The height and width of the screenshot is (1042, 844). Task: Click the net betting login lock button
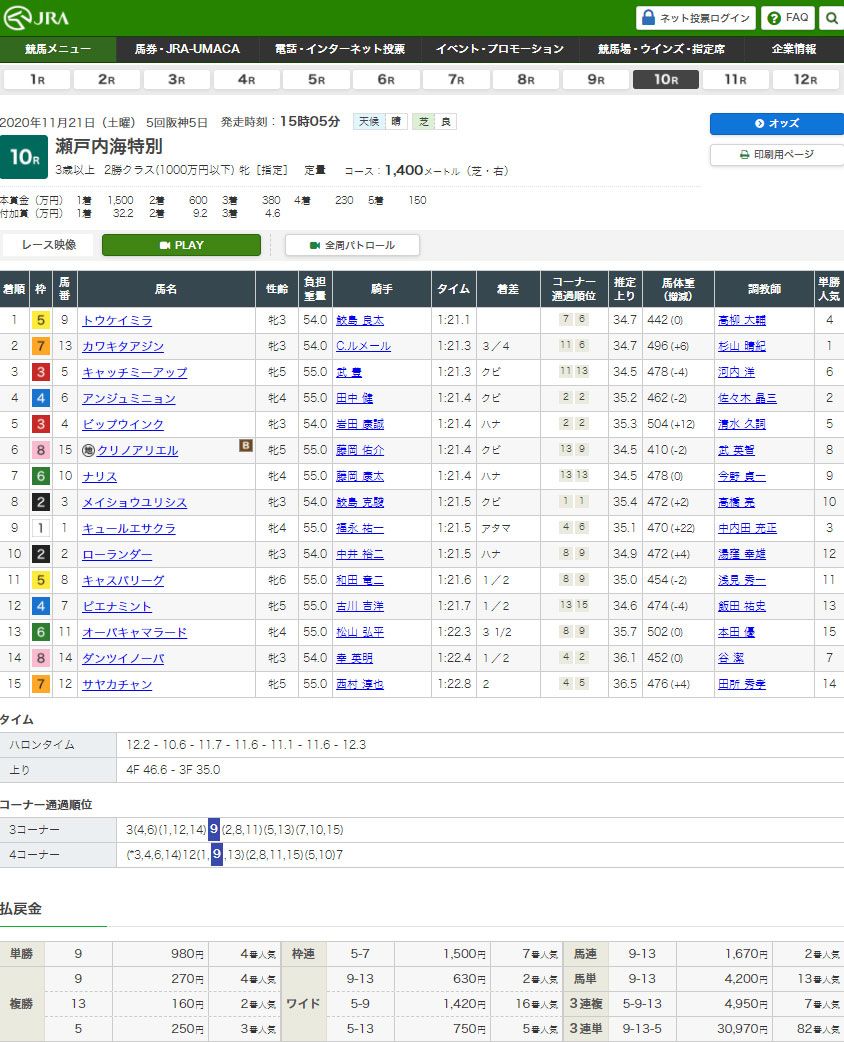click(x=695, y=18)
